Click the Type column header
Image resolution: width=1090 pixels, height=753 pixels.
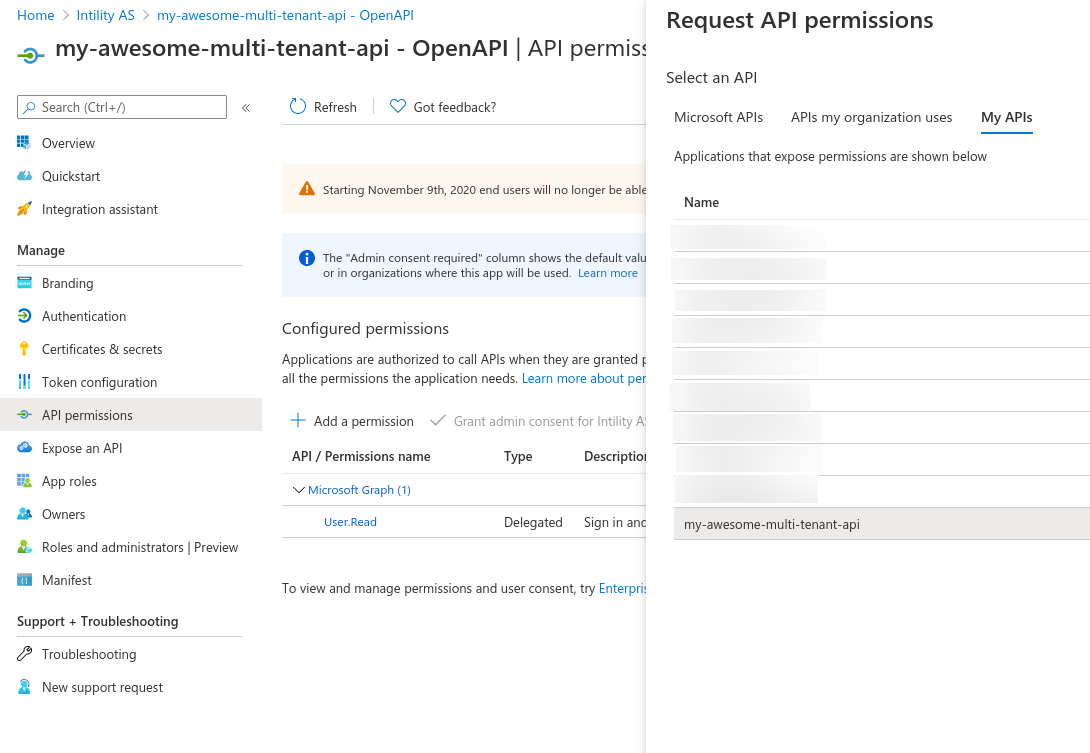click(x=518, y=456)
